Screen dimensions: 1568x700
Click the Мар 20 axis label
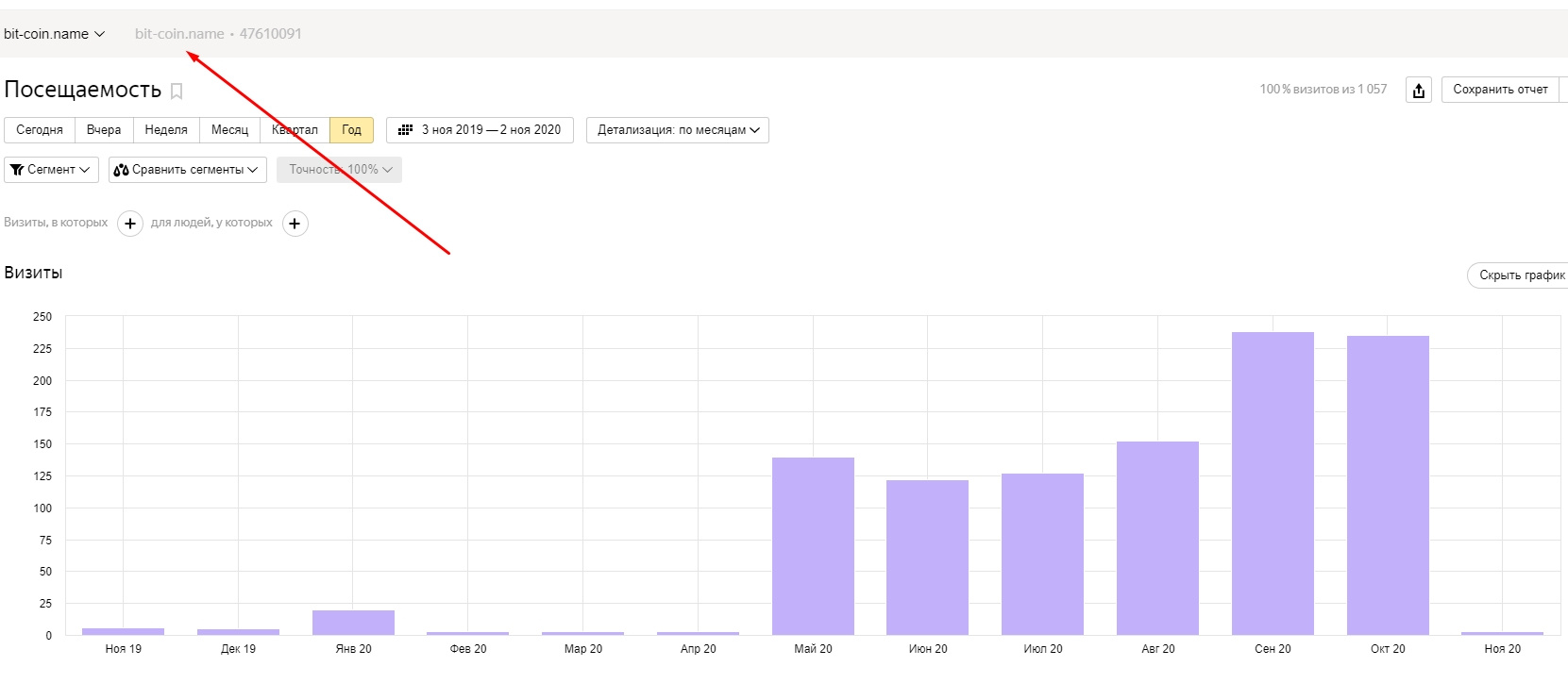583,649
